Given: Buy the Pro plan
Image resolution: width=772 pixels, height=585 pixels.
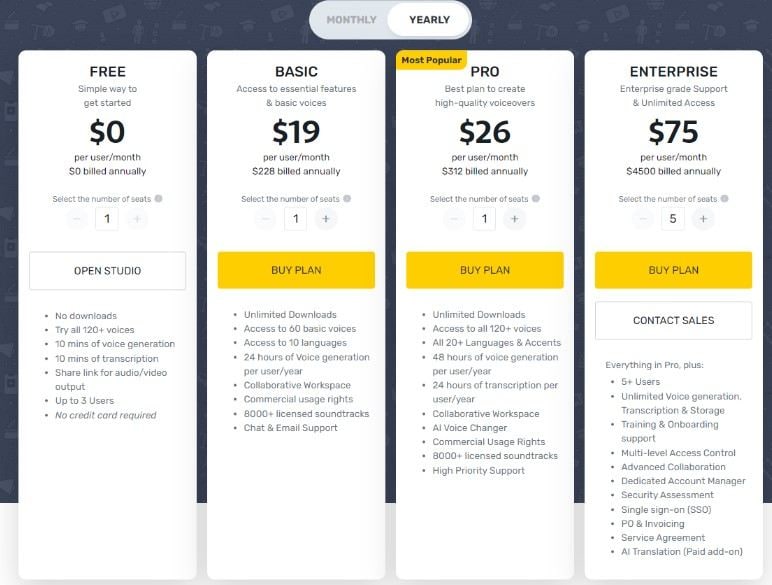Looking at the screenshot, I should 485,270.
